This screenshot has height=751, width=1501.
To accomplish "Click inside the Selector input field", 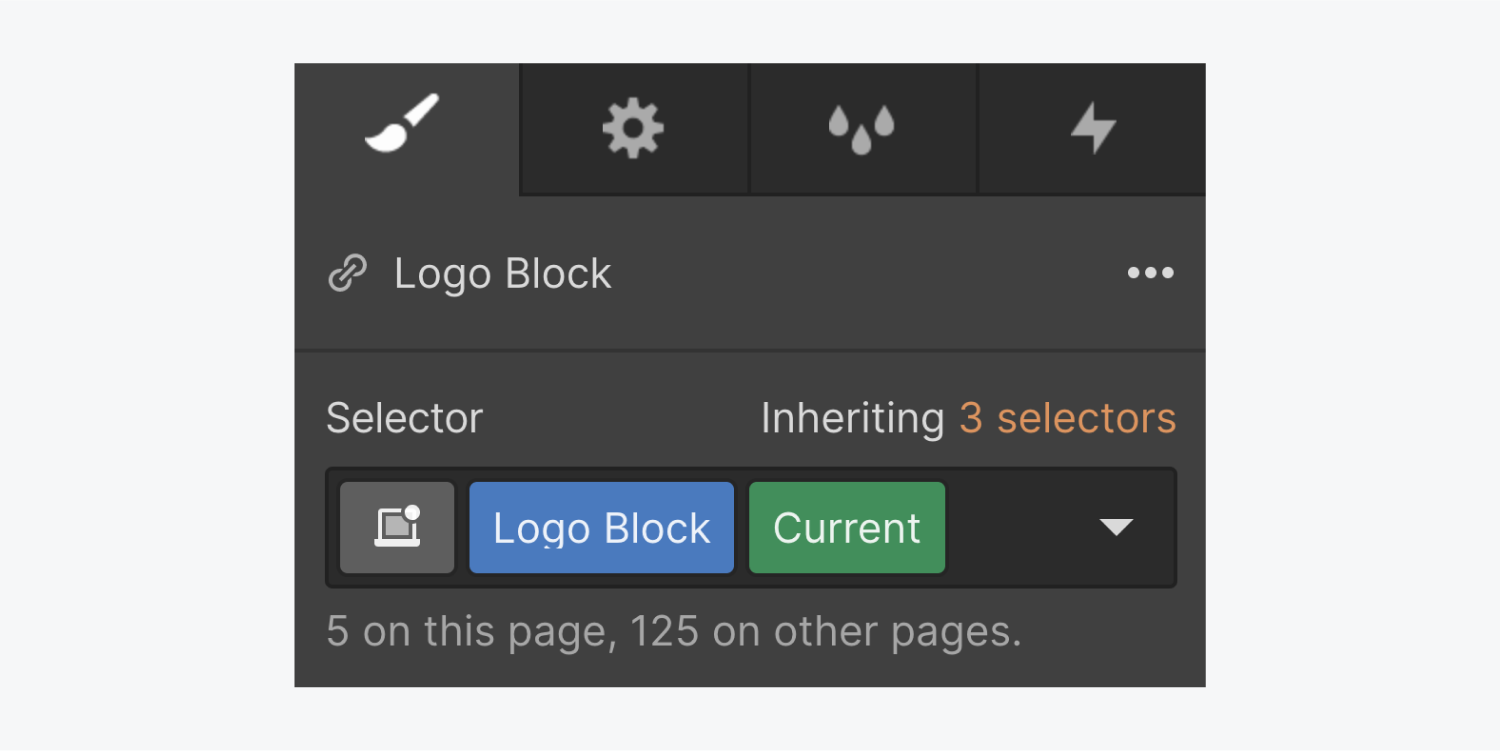I will pyautogui.click(x=1020, y=527).
